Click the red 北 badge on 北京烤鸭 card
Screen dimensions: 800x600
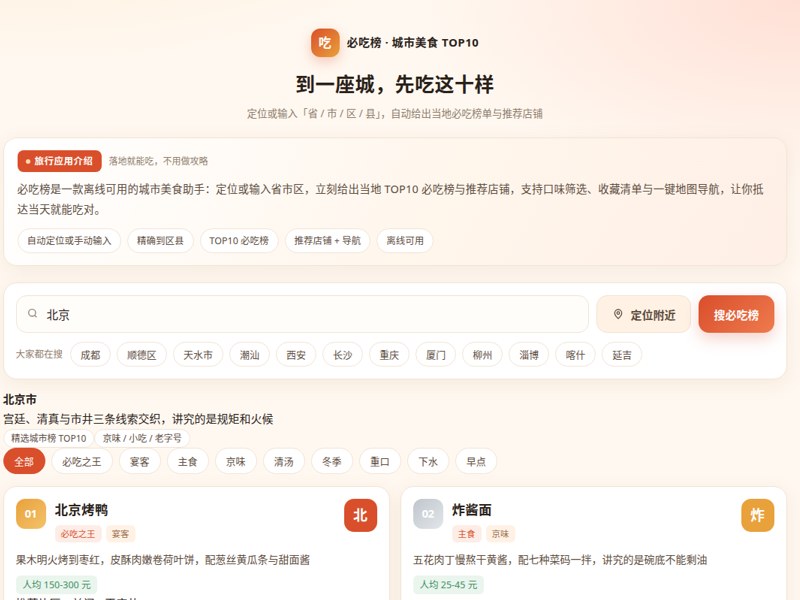[x=360, y=515]
